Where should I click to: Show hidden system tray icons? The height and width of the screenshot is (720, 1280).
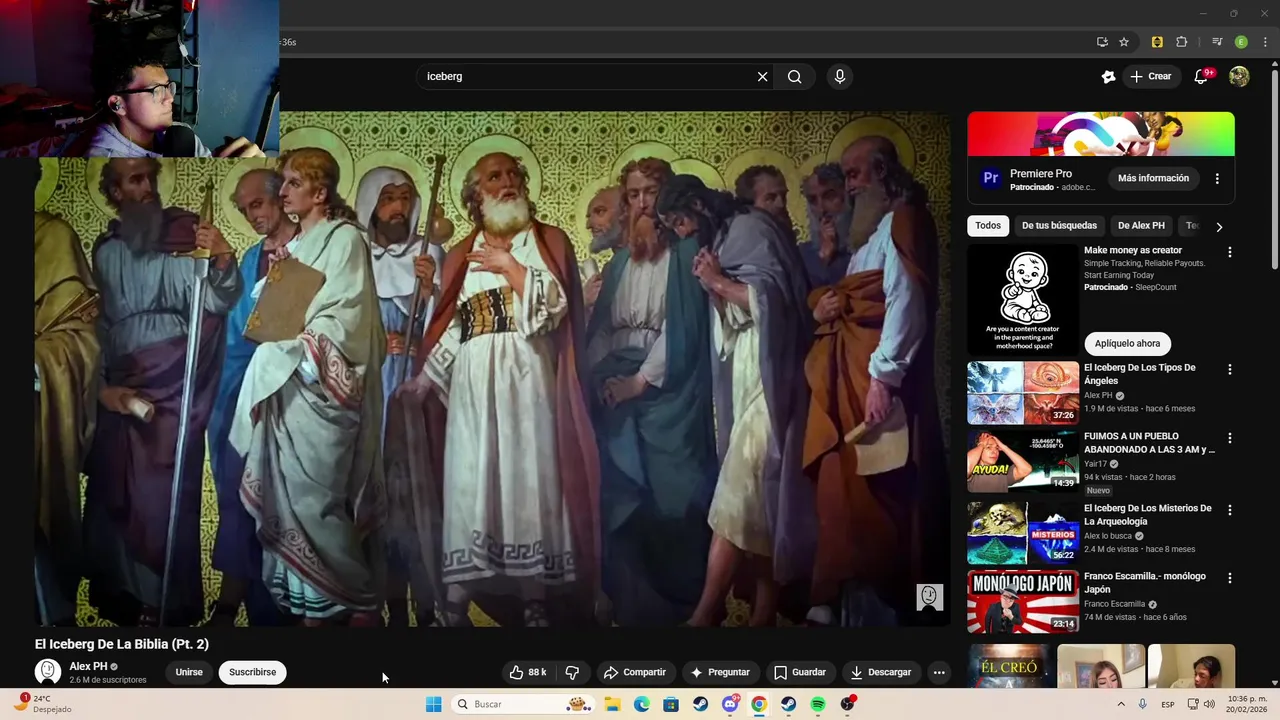tap(1120, 704)
